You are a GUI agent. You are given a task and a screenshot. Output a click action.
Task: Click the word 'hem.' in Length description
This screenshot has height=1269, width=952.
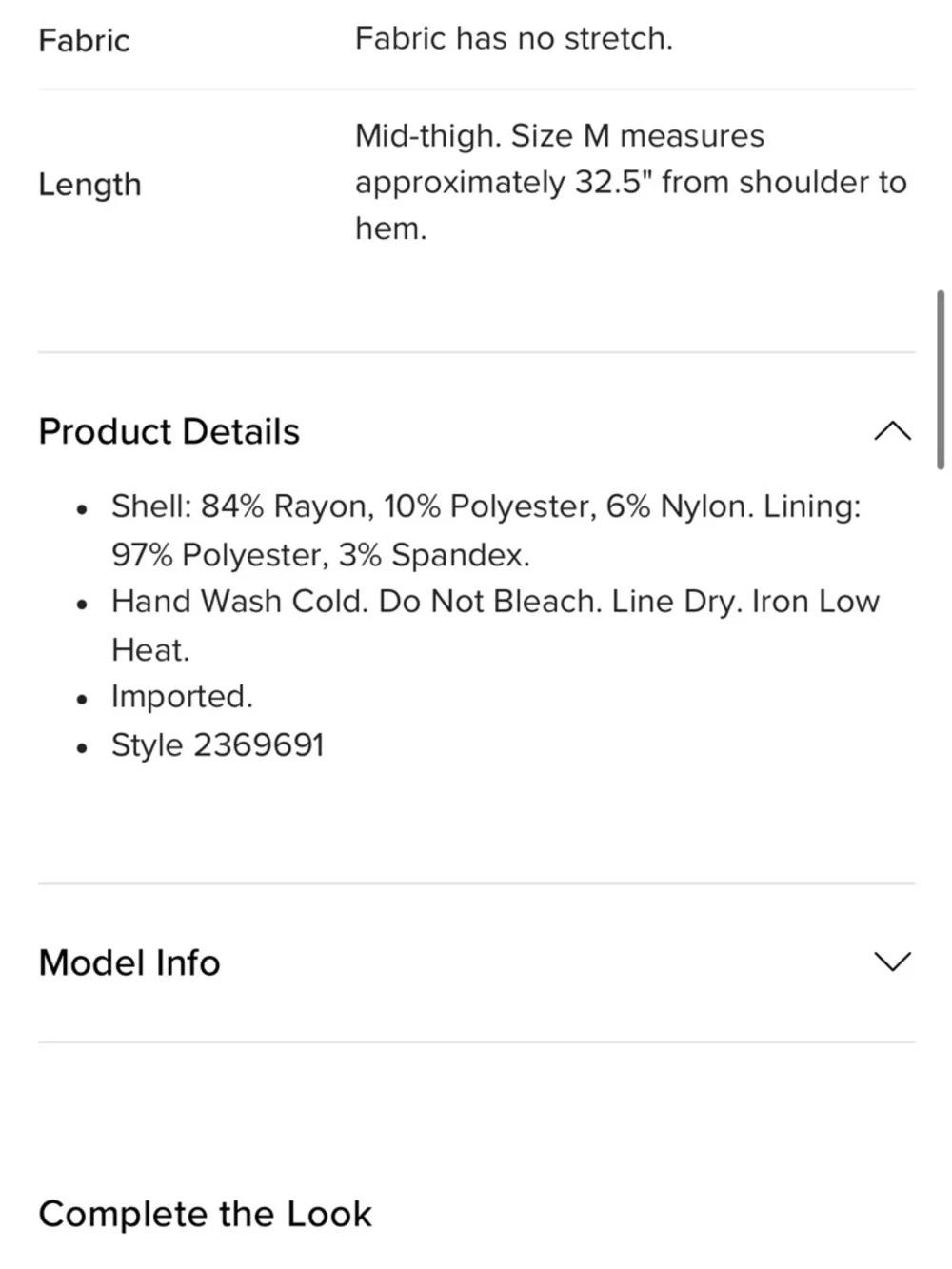pyautogui.click(x=390, y=228)
